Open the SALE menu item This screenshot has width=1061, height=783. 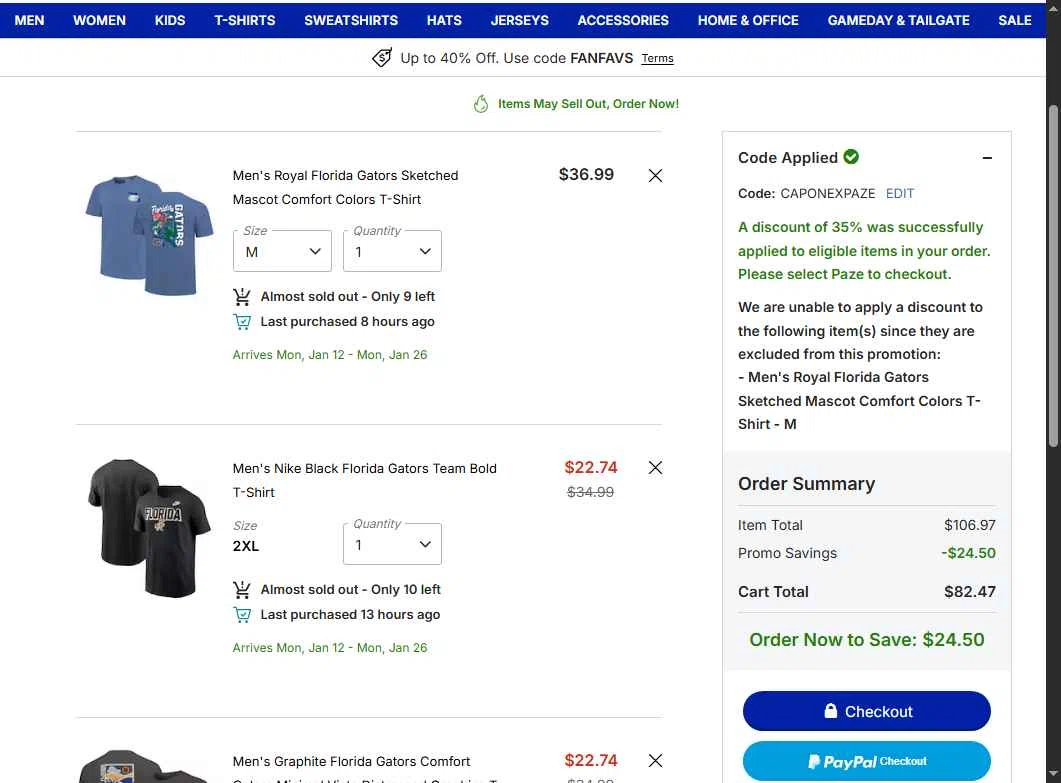(x=1015, y=20)
